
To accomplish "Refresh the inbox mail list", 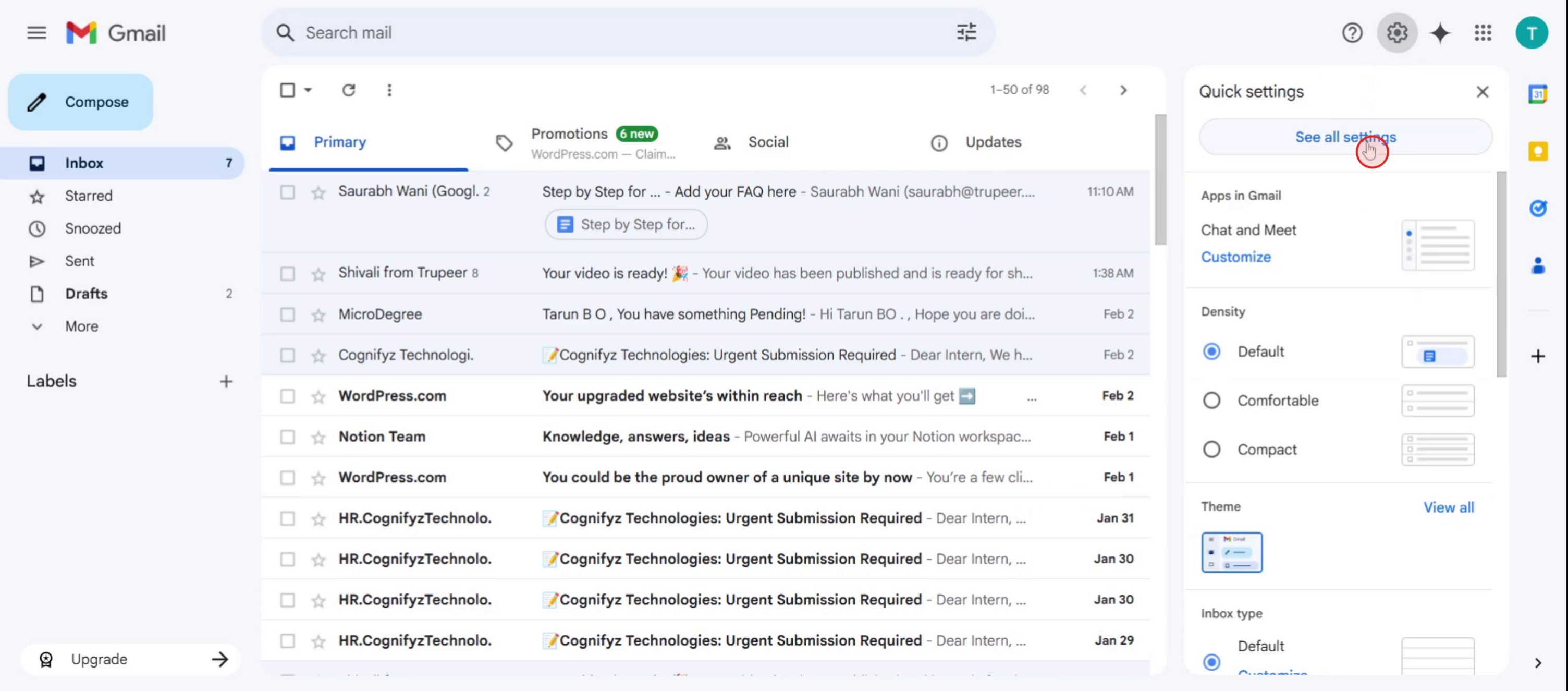I will click(x=348, y=90).
